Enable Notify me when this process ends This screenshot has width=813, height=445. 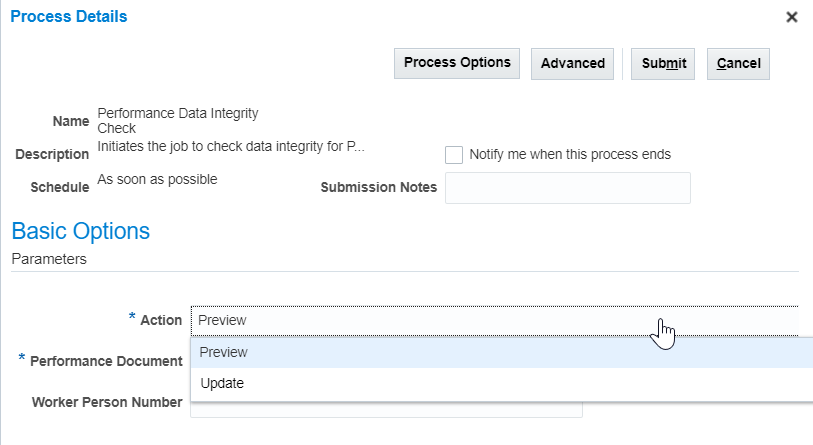(454, 155)
